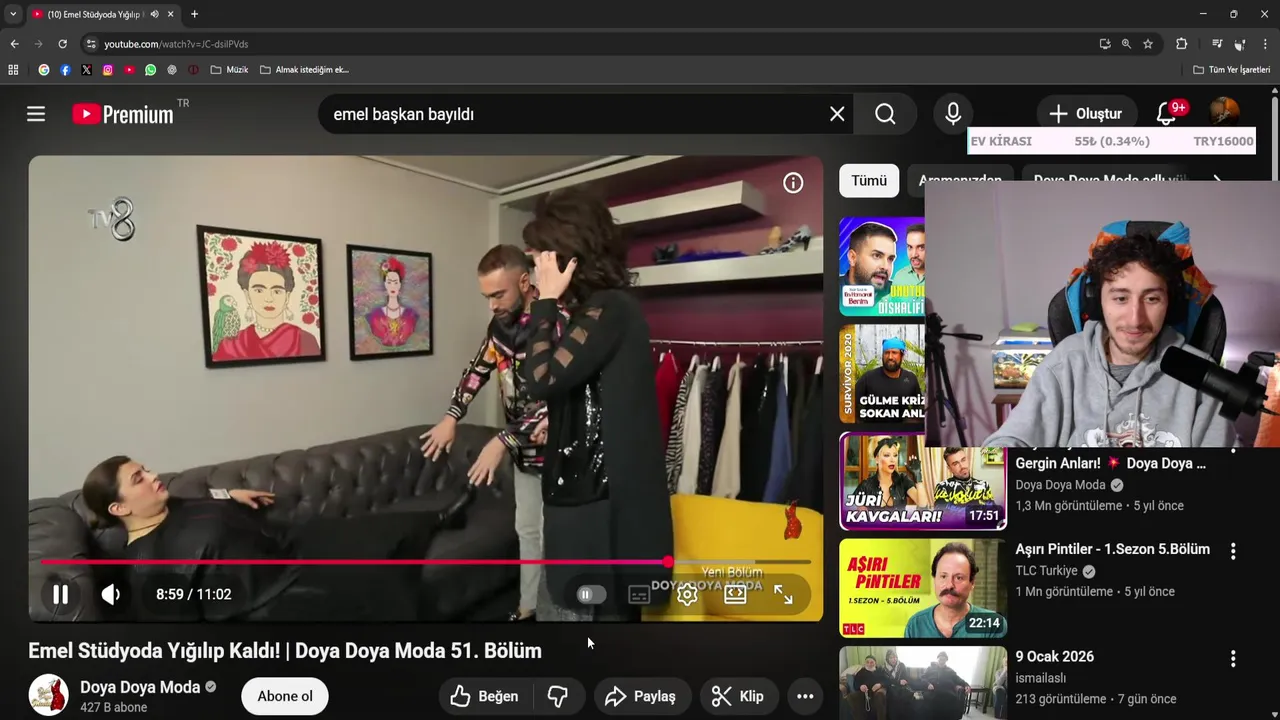Open the apps grid bookmark
Screen dimensions: 1280x720
click(13, 70)
